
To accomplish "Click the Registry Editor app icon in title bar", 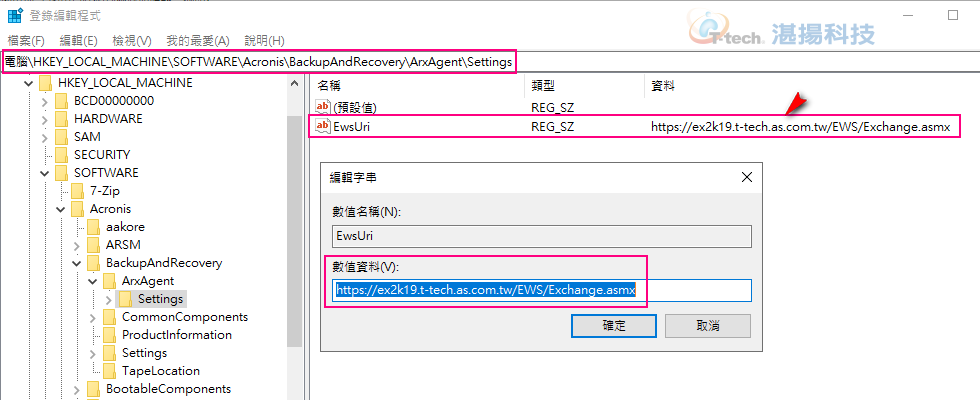I will point(15,15).
